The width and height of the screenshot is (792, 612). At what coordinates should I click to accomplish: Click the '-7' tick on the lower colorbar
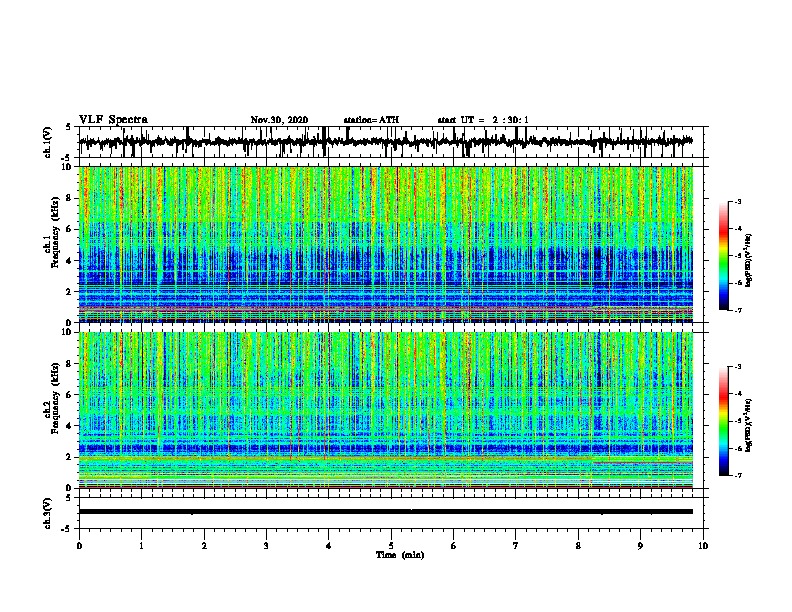pyautogui.click(x=737, y=475)
